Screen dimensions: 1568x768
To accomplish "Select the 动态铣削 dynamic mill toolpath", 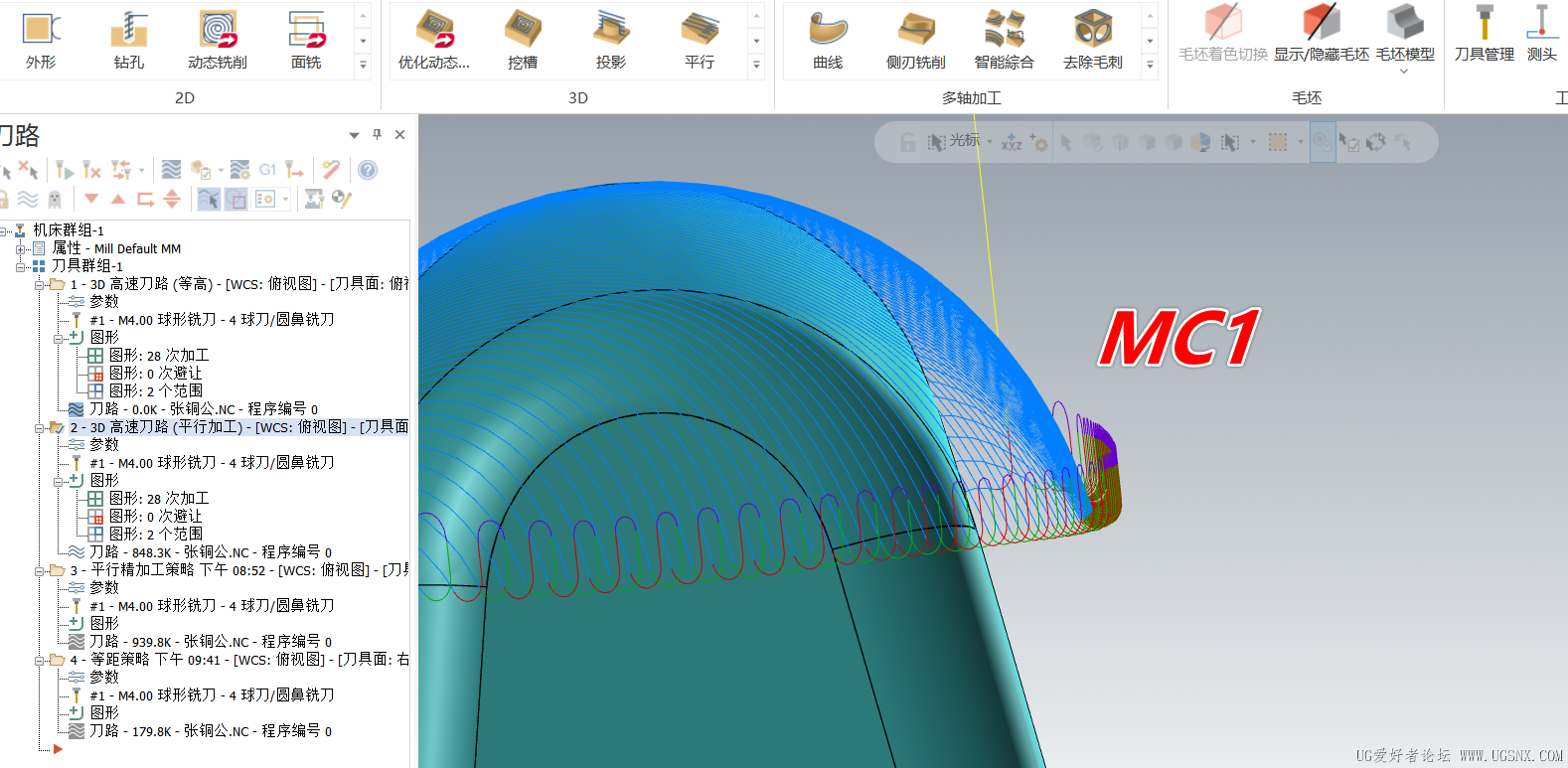I will coord(218,41).
